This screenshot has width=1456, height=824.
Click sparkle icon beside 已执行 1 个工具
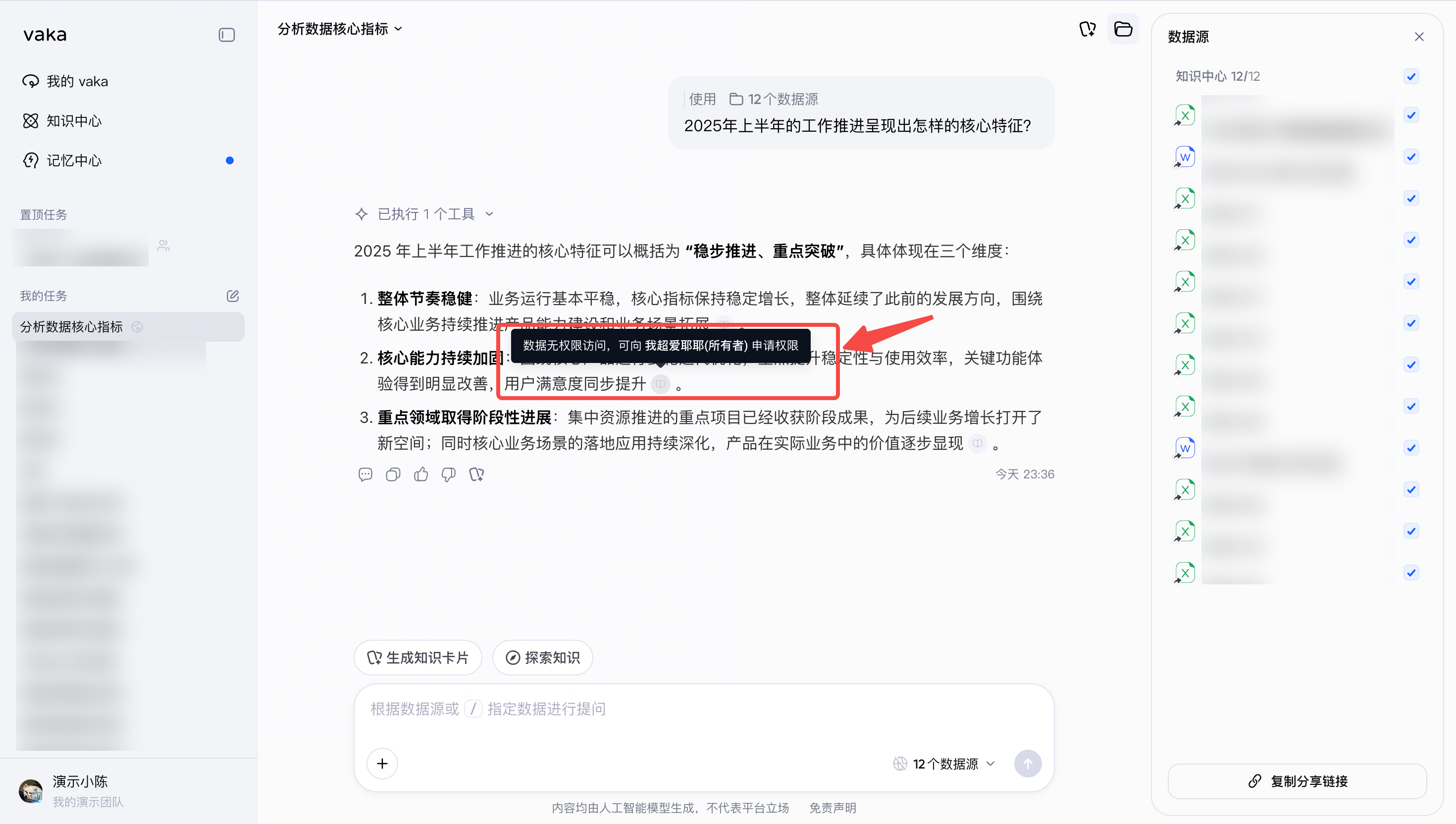coord(361,214)
